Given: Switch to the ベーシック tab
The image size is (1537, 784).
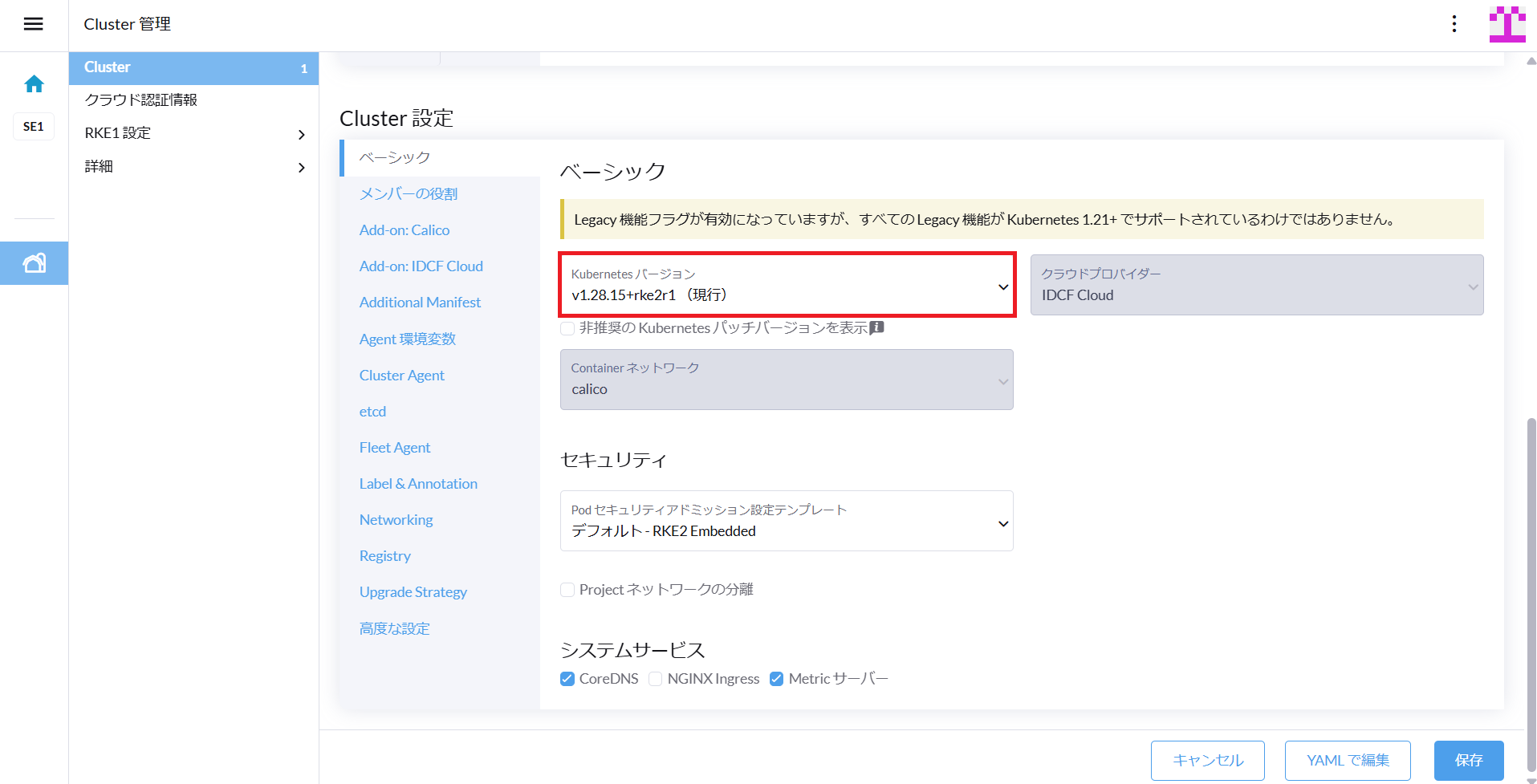Looking at the screenshot, I should [440, 158].
